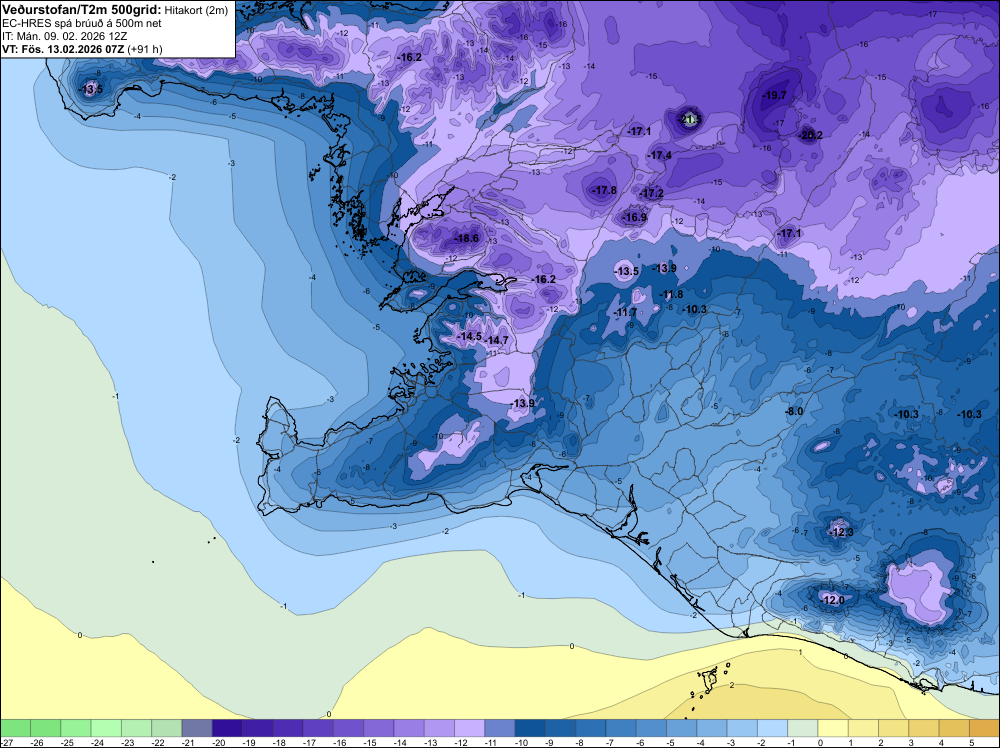Click the -21.5 temperature value on the map

pos(691,119)
